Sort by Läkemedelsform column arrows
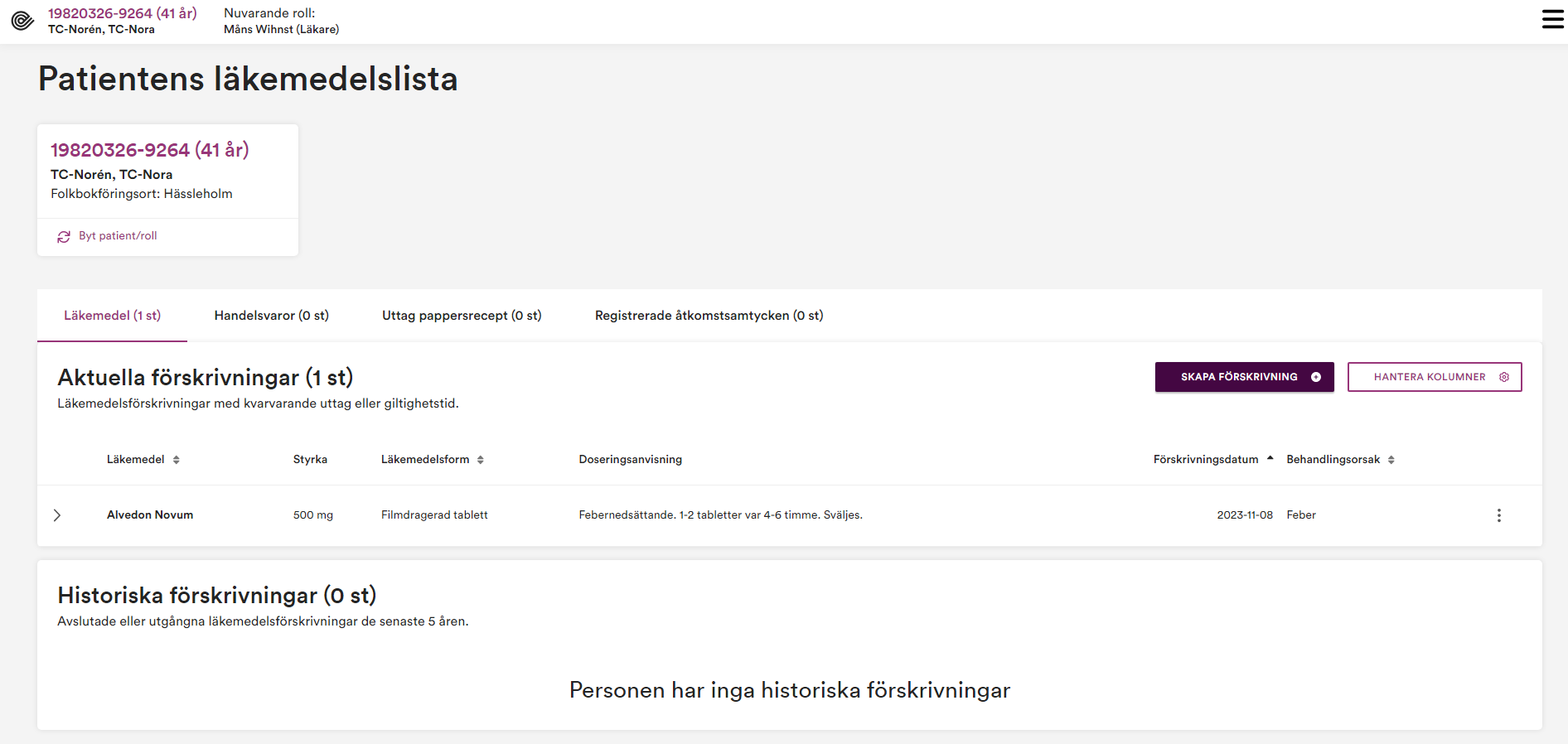Image resolution: width=1568 pixels, height=744 pixels. pyautogui.click(x=481, y=460)
